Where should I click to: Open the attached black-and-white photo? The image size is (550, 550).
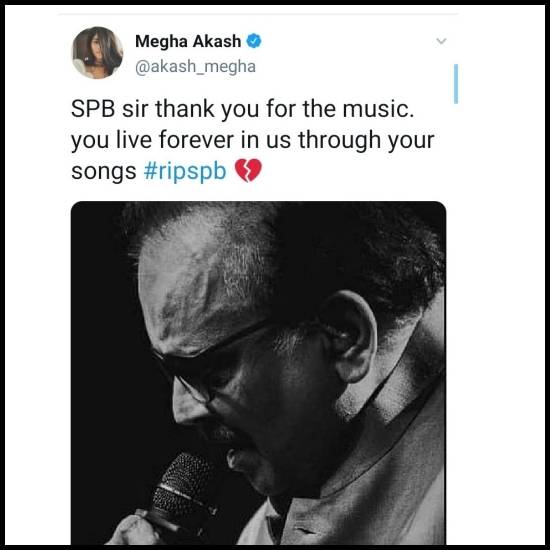click(x=259, y=373)
